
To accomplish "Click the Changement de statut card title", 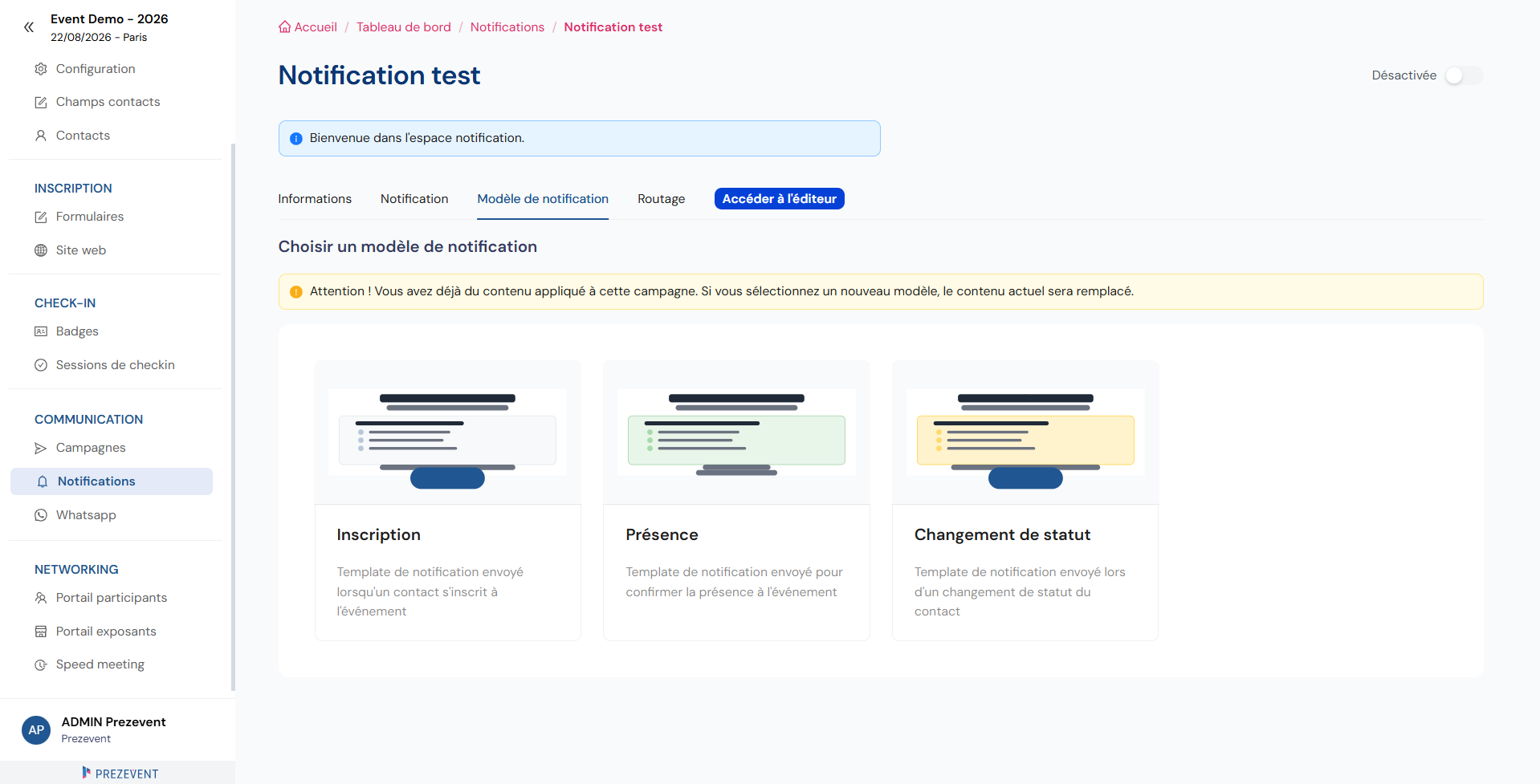I will tap(1002, 535).
